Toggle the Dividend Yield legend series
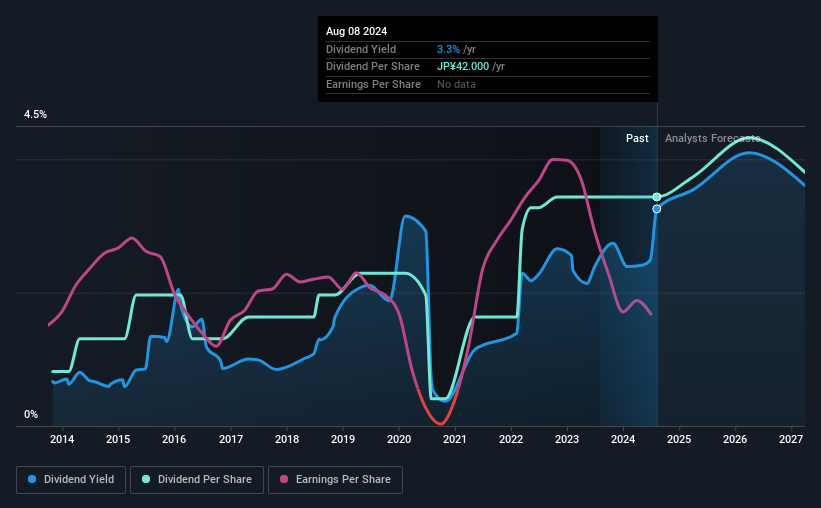This screenshot has width=821, height=508. (x=71, y=479)
